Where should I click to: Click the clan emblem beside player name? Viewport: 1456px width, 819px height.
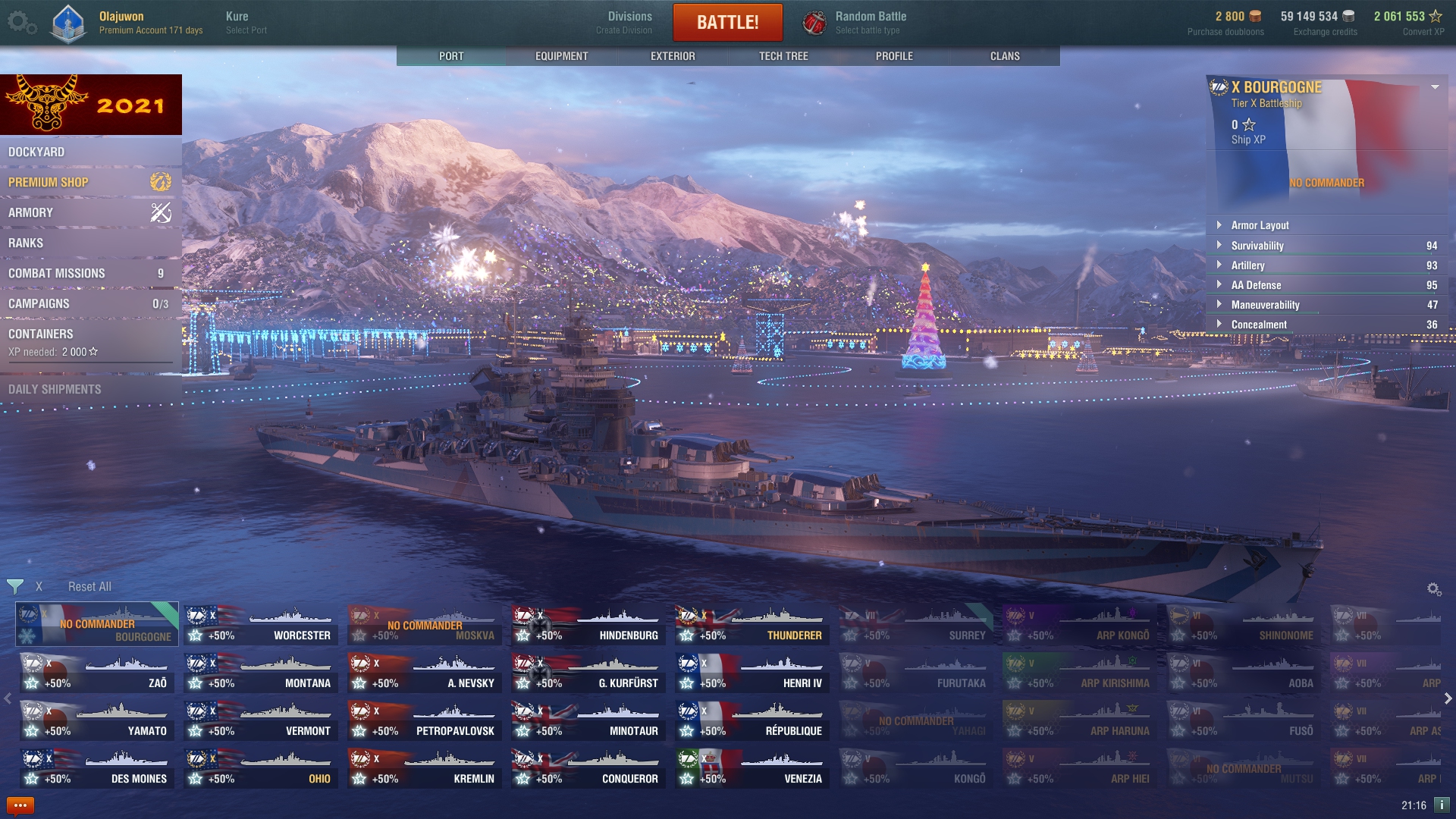click(68, 23)
